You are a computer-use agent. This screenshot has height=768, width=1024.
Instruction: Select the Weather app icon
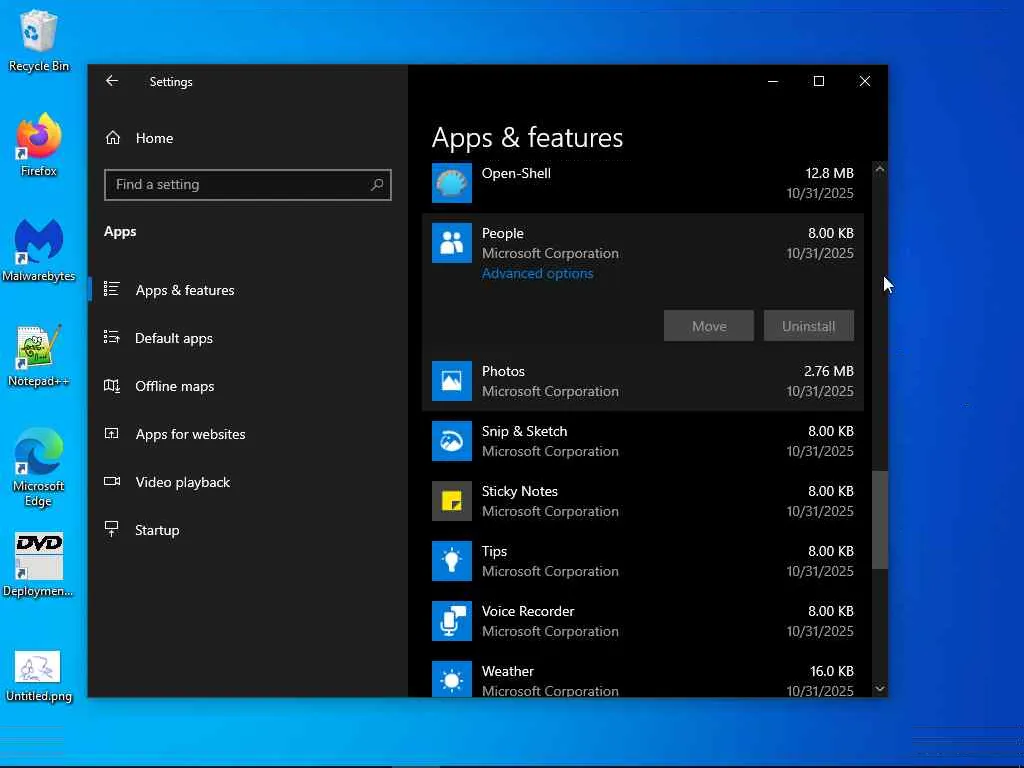pos(452,679)
